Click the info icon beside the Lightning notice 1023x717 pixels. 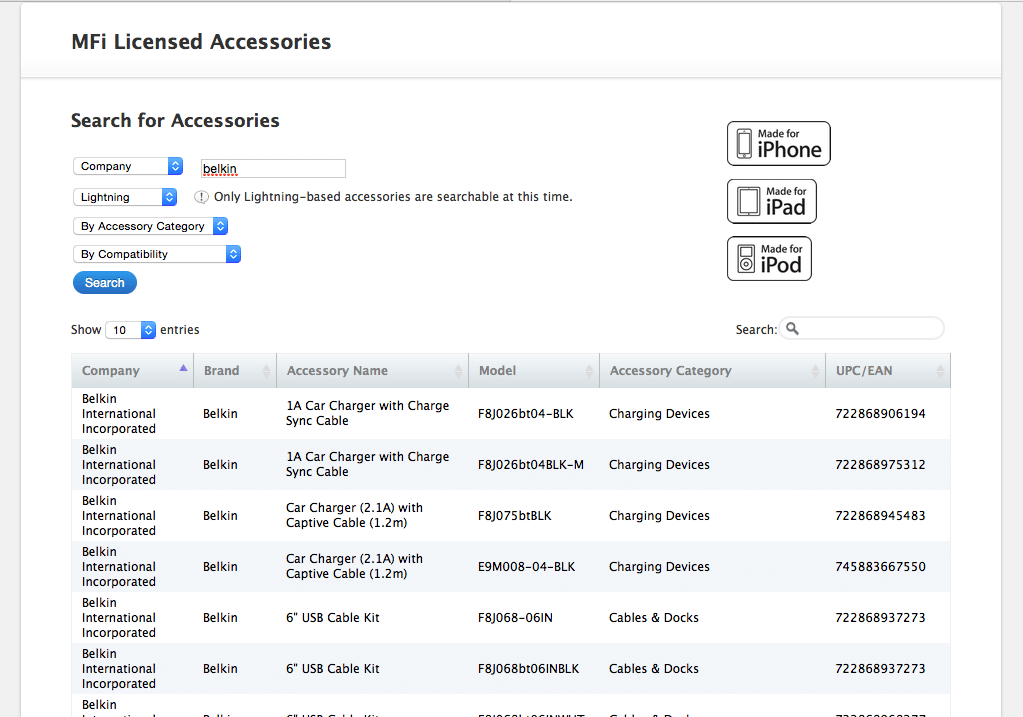pyautogui.click(x=201, y=196)
